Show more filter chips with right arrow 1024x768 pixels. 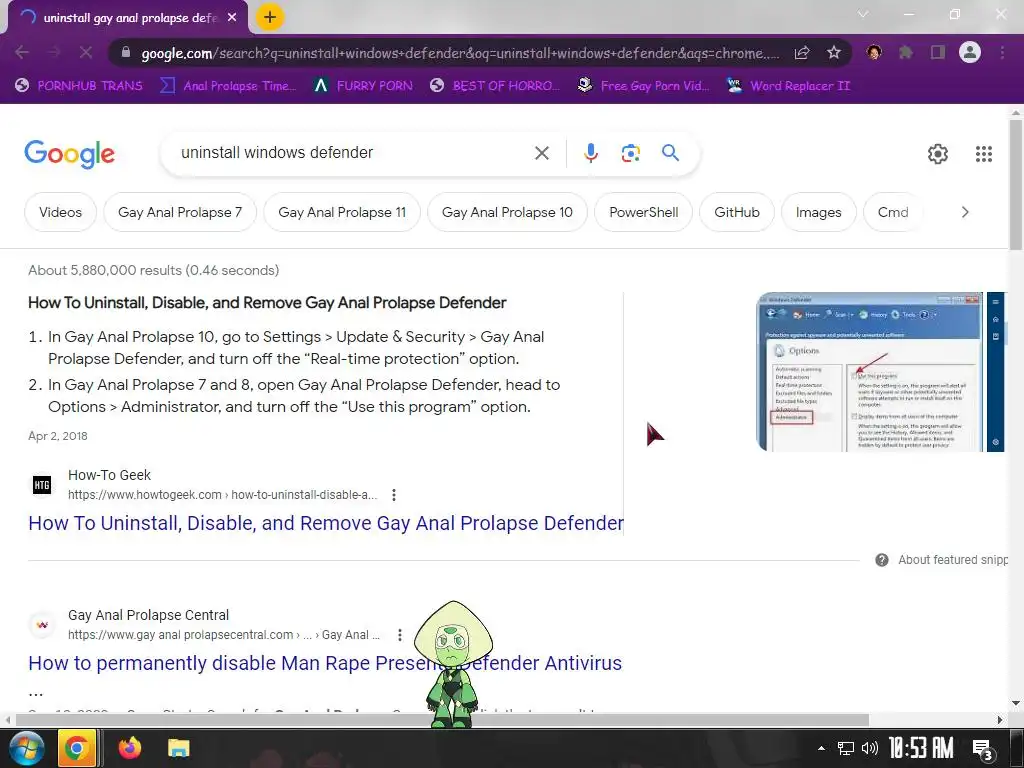(x=965, y=212)
